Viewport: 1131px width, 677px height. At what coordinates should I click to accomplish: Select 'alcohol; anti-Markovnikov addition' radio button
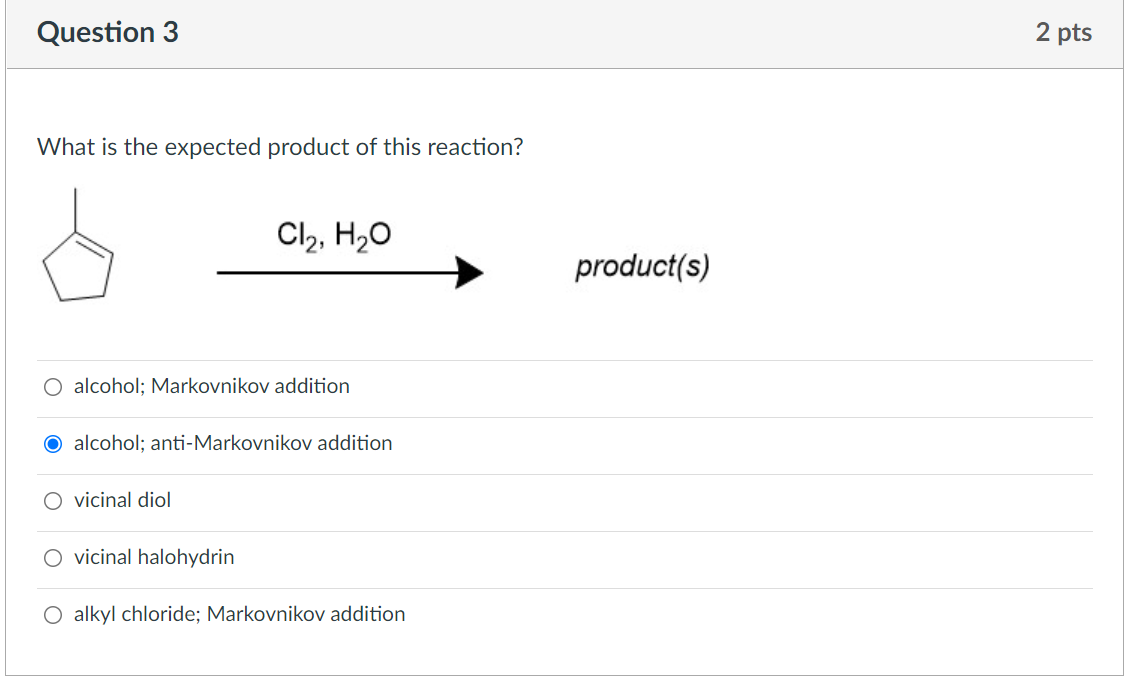53,444
